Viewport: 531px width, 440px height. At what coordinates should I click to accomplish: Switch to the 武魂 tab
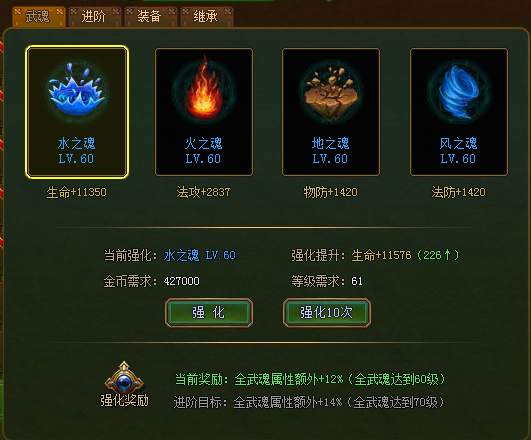tap(39, 16)
